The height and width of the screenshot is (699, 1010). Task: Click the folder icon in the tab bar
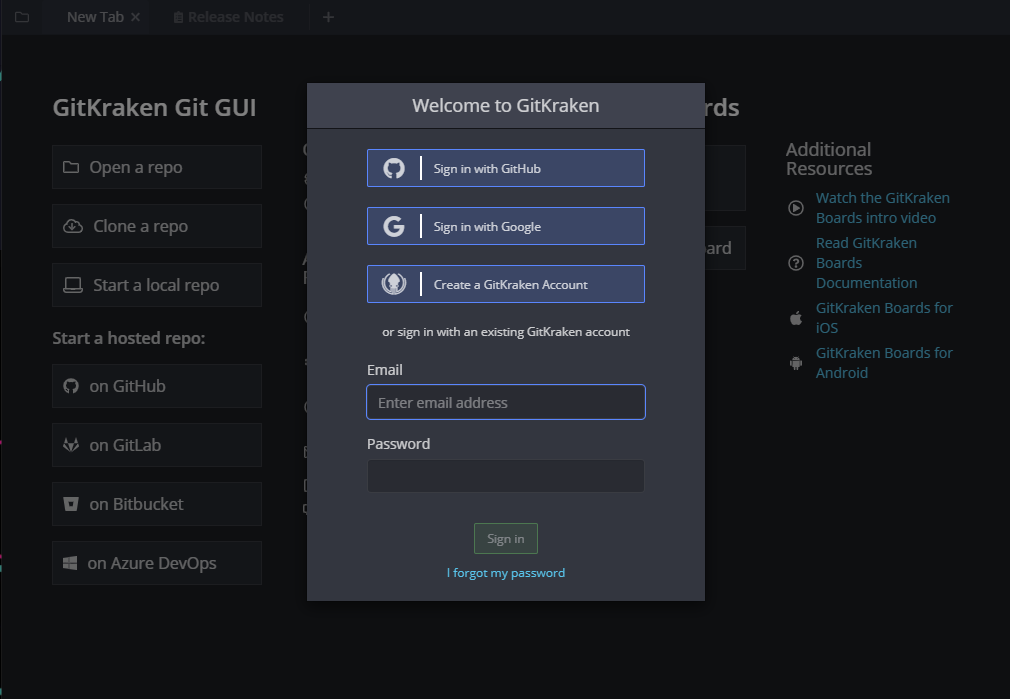[22, 17]
